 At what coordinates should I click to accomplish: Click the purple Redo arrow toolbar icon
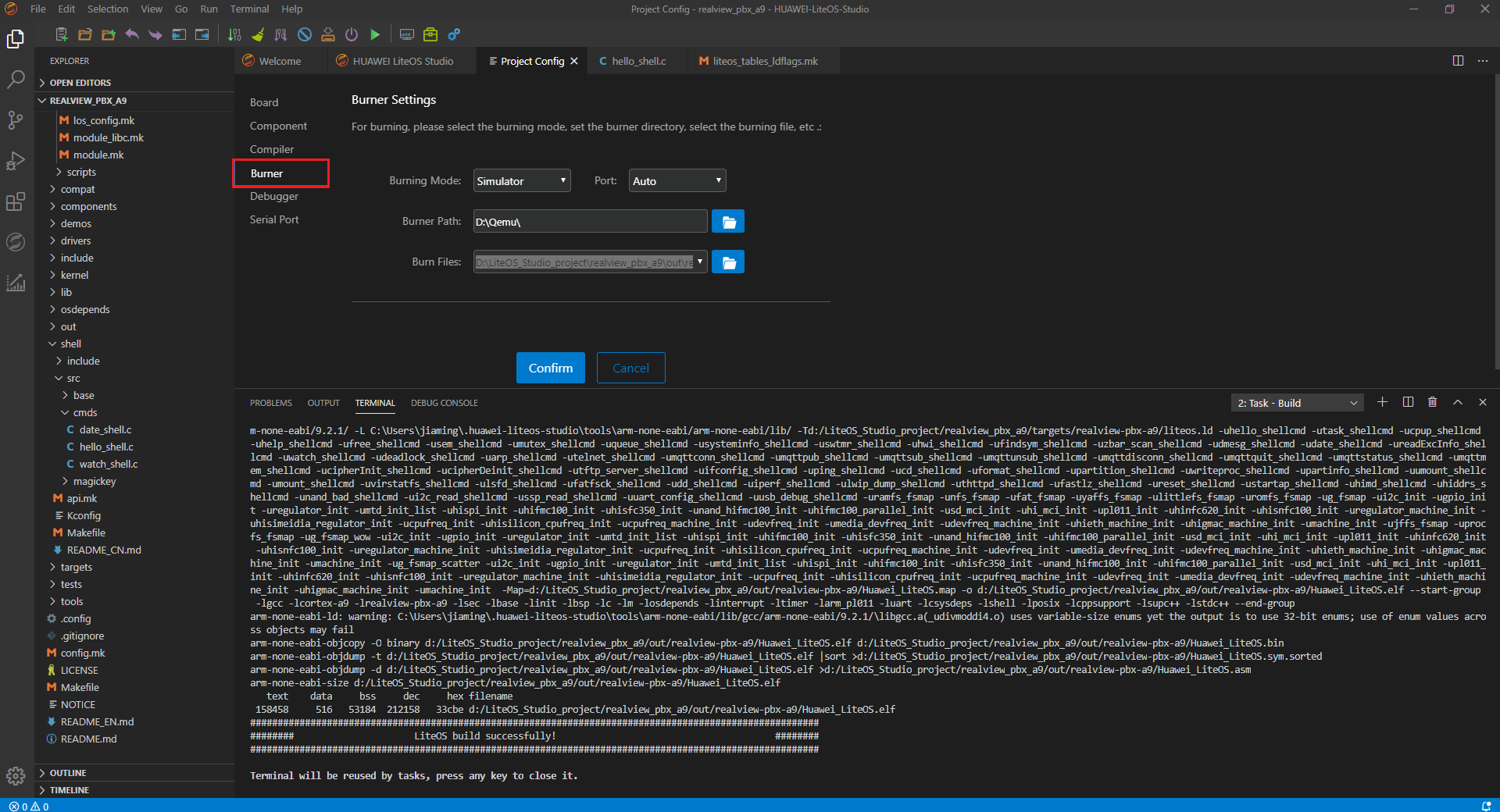point(155,34)
